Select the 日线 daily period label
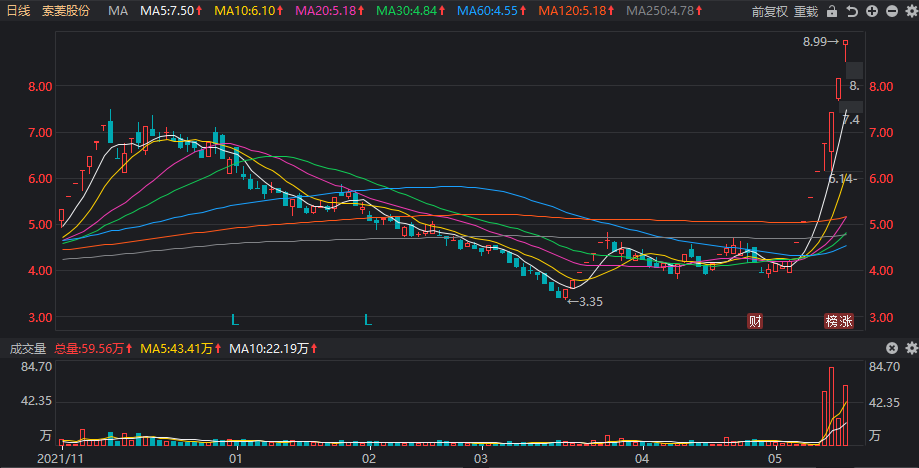 click(18, 11)
